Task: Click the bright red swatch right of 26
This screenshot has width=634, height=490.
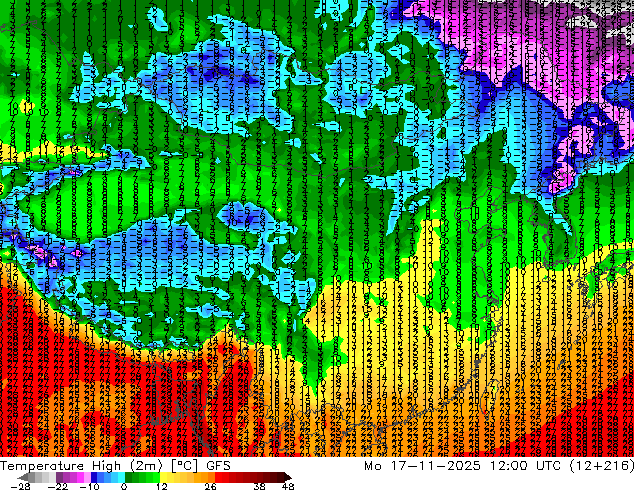Action: click(x=218, y=478)
